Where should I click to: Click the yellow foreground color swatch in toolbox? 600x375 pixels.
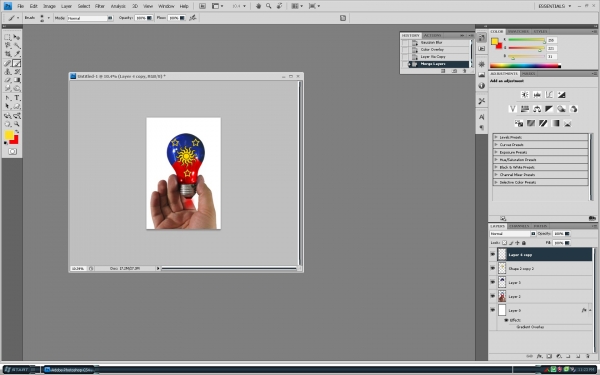pos(9,135)
